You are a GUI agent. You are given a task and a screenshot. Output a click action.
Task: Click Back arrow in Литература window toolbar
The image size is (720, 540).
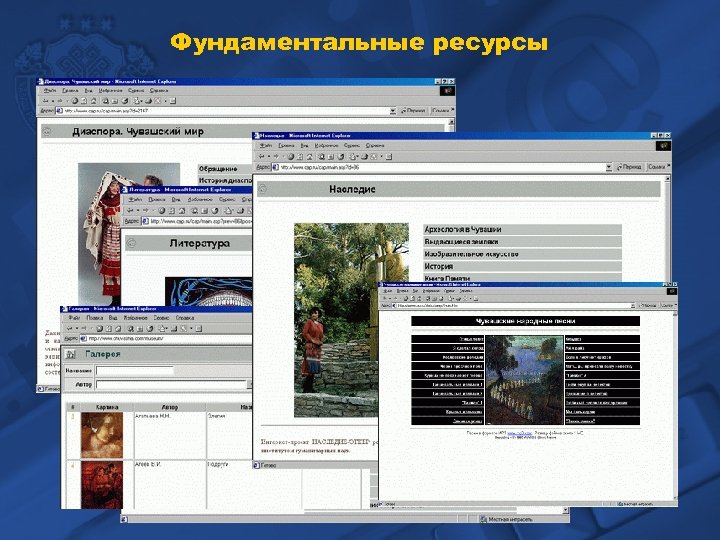[131, 211]
